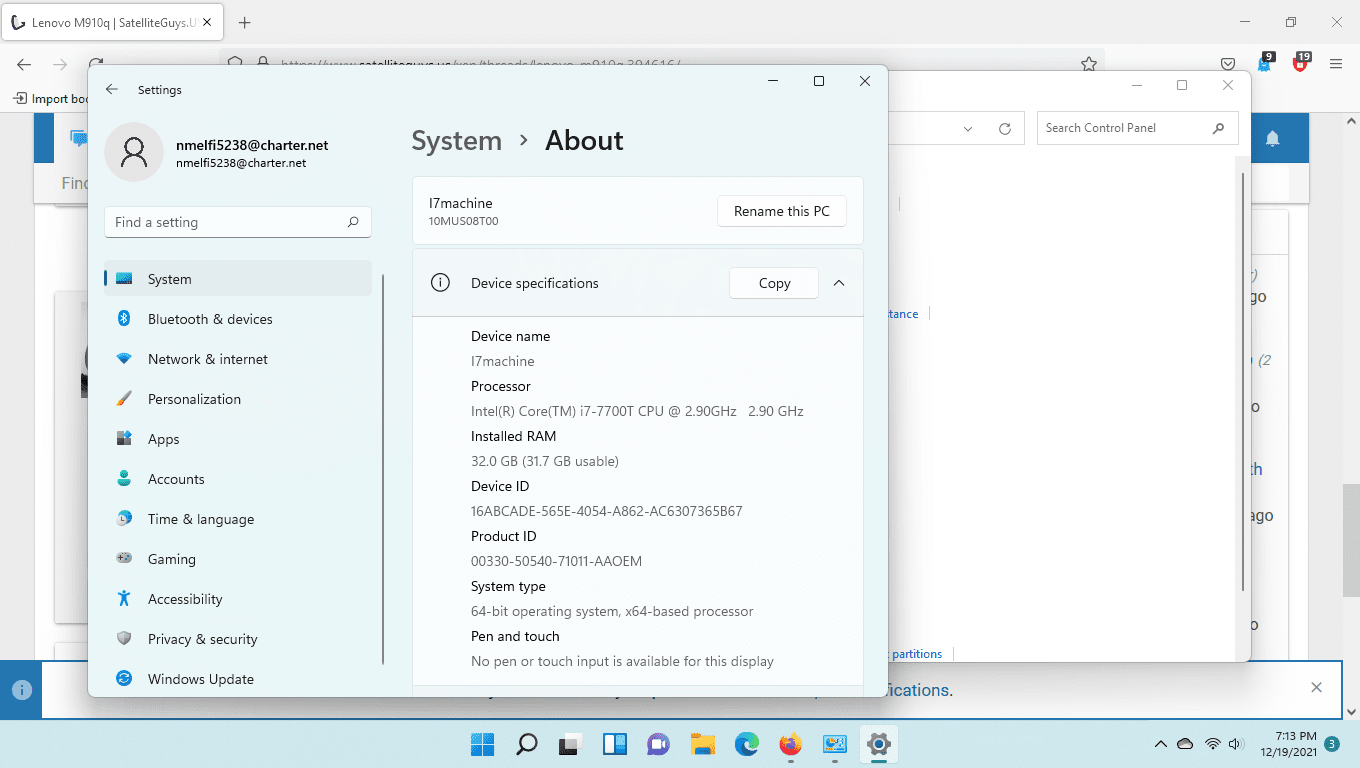Click the OneDrive cloud tray icon
The height and width of the screenshot is (768, 1360).
point(1185,744)
